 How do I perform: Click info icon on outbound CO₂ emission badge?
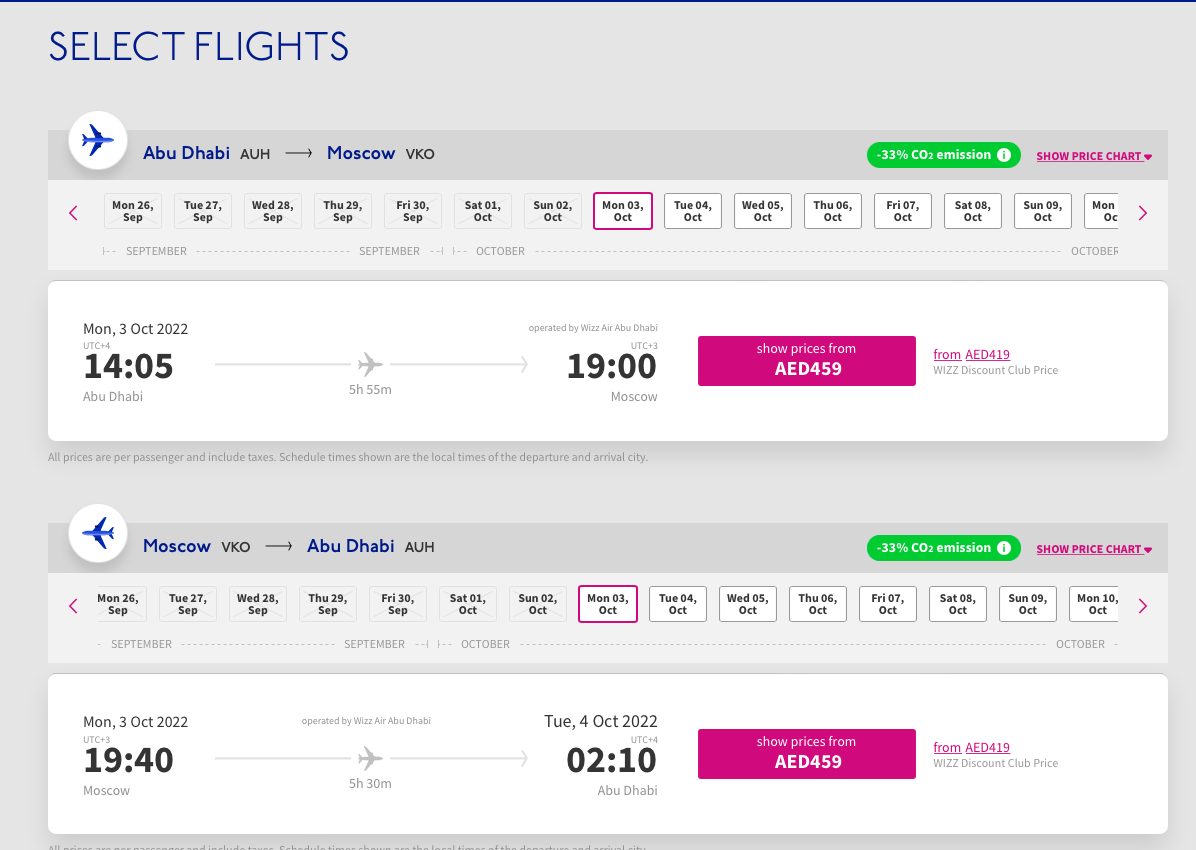coord(1004,155)
